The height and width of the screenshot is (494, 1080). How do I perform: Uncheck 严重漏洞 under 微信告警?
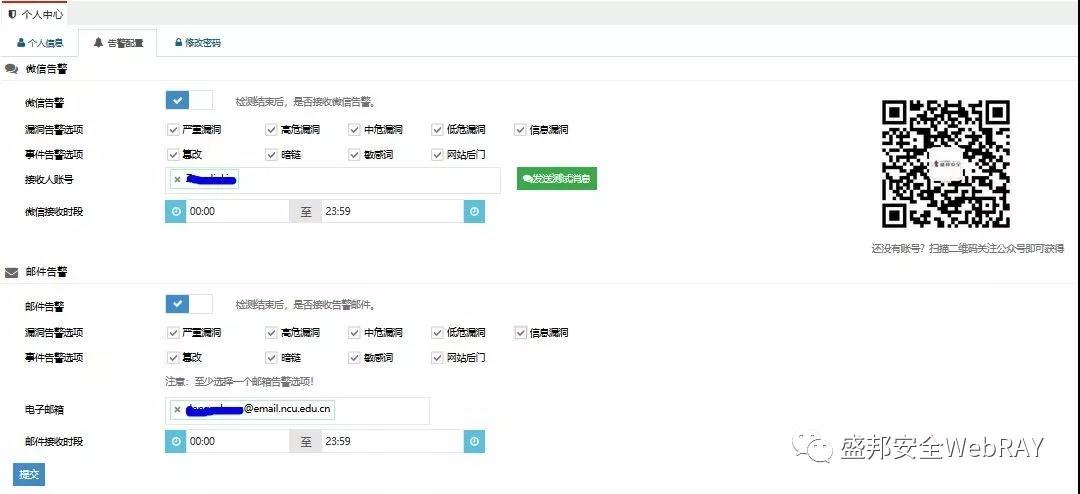pos(173,129)
